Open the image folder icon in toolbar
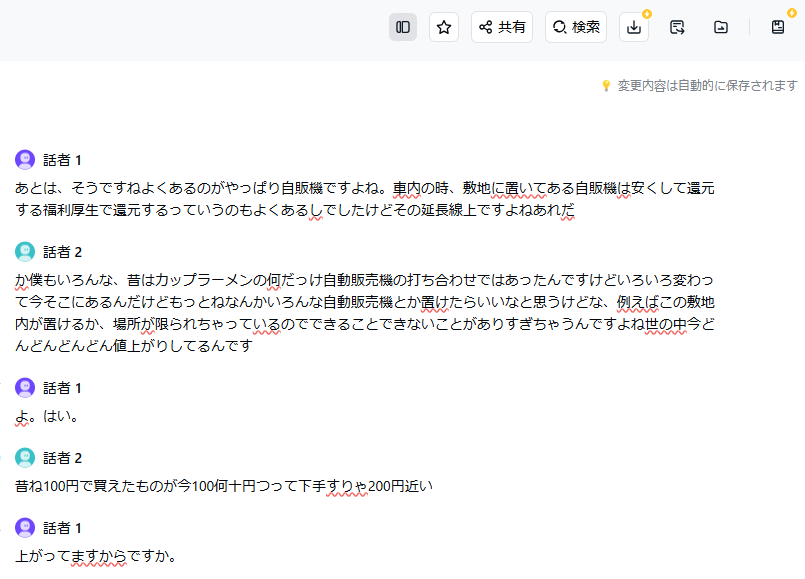This screenshot has height=579, width=805. 721,27
